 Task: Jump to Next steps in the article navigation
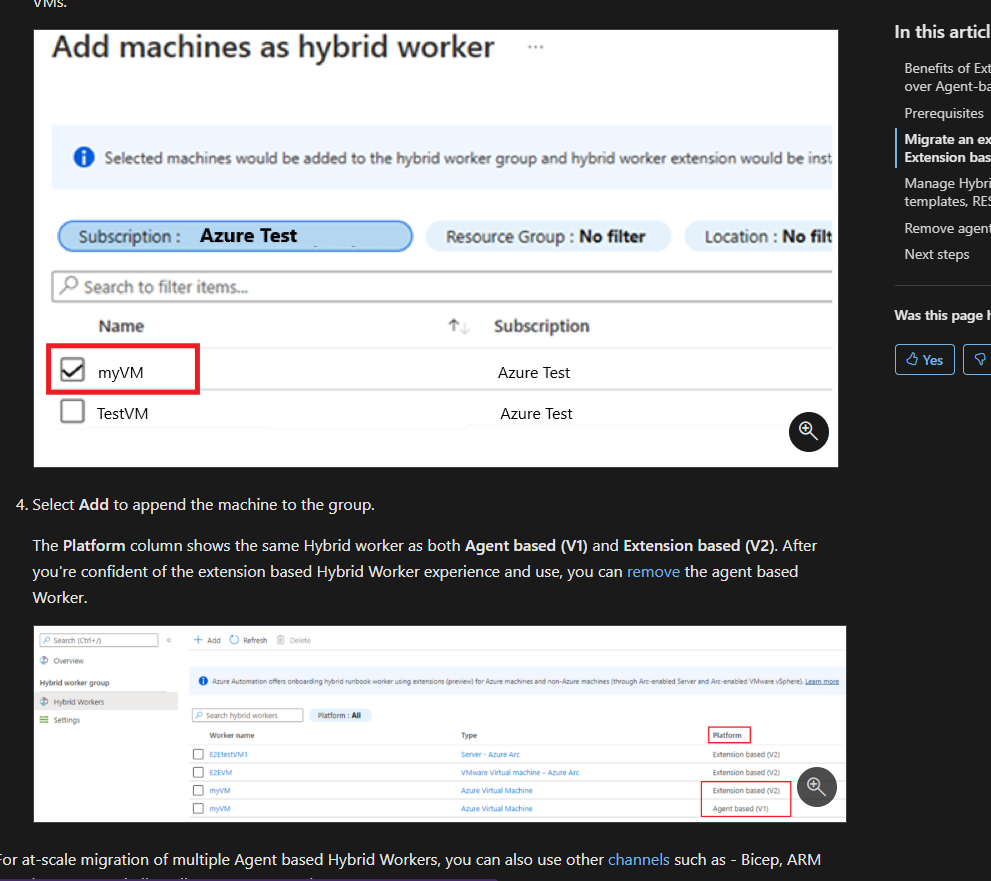click(937, 254)
